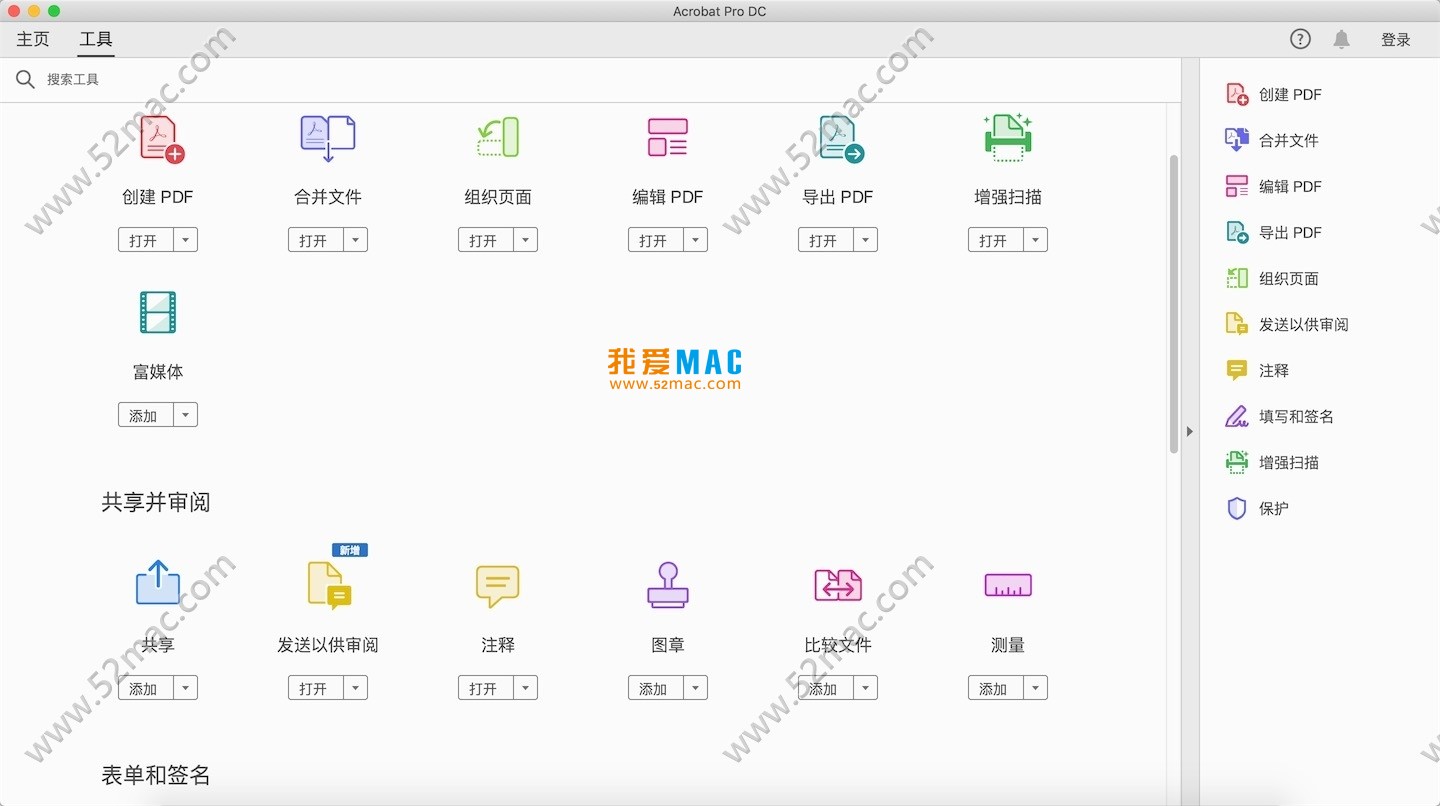Expand dropdown arrow next to 注释 打开

click(x=526, y=688)
